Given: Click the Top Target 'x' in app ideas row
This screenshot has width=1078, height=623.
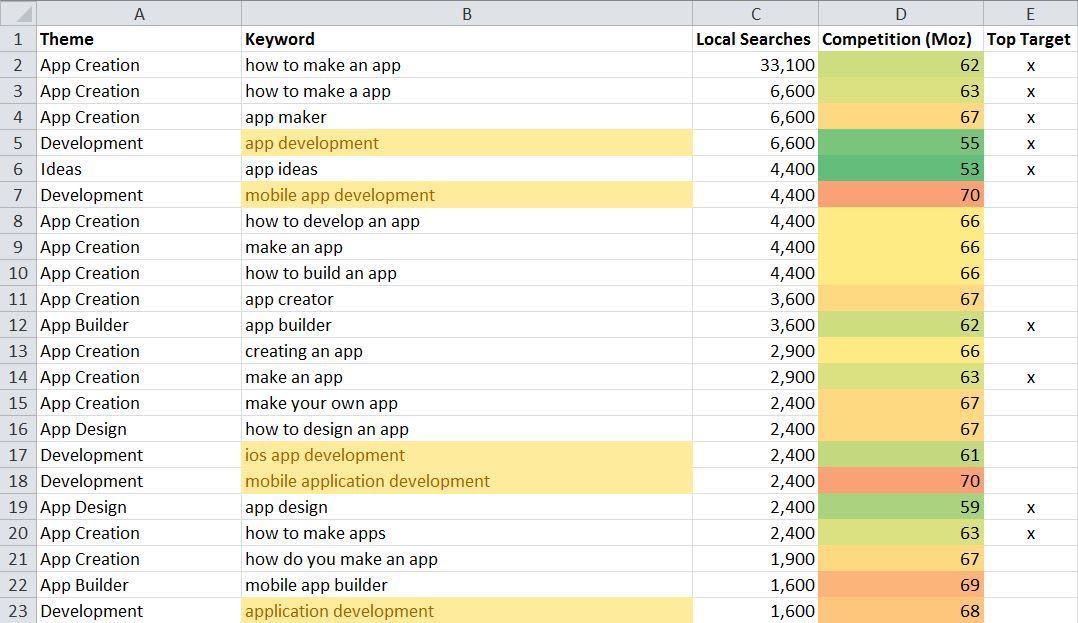Looking at the screenshot, I should coord(1031,169).
